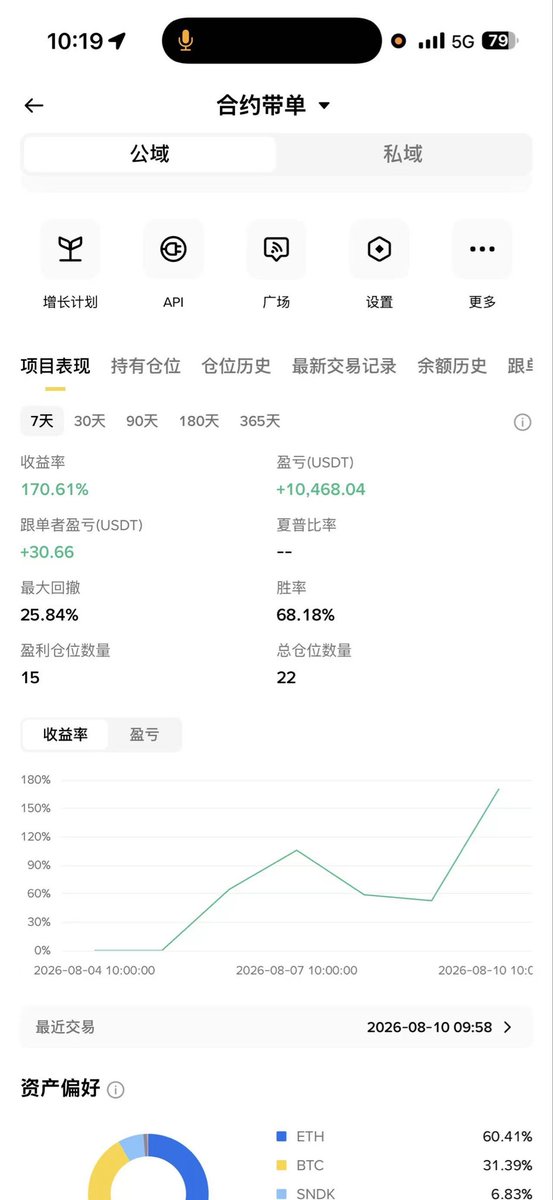Tap the 收益率 value 170.61%
The width and height of the screenshot is (553, 1200).
pyautogui.click(x=55, y=489)
